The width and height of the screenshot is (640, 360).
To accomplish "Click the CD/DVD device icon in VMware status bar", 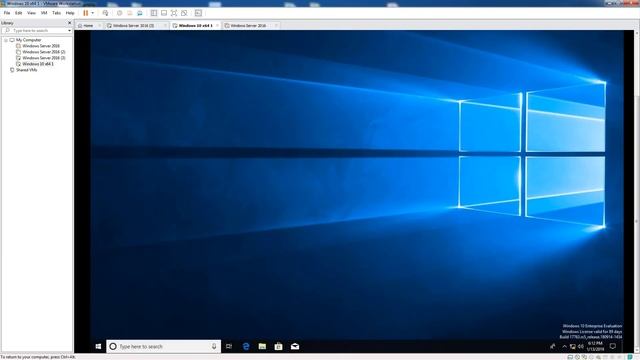I will 577,357.
